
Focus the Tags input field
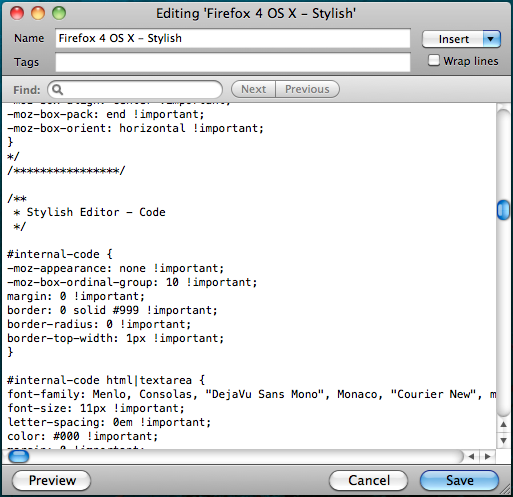233,62
